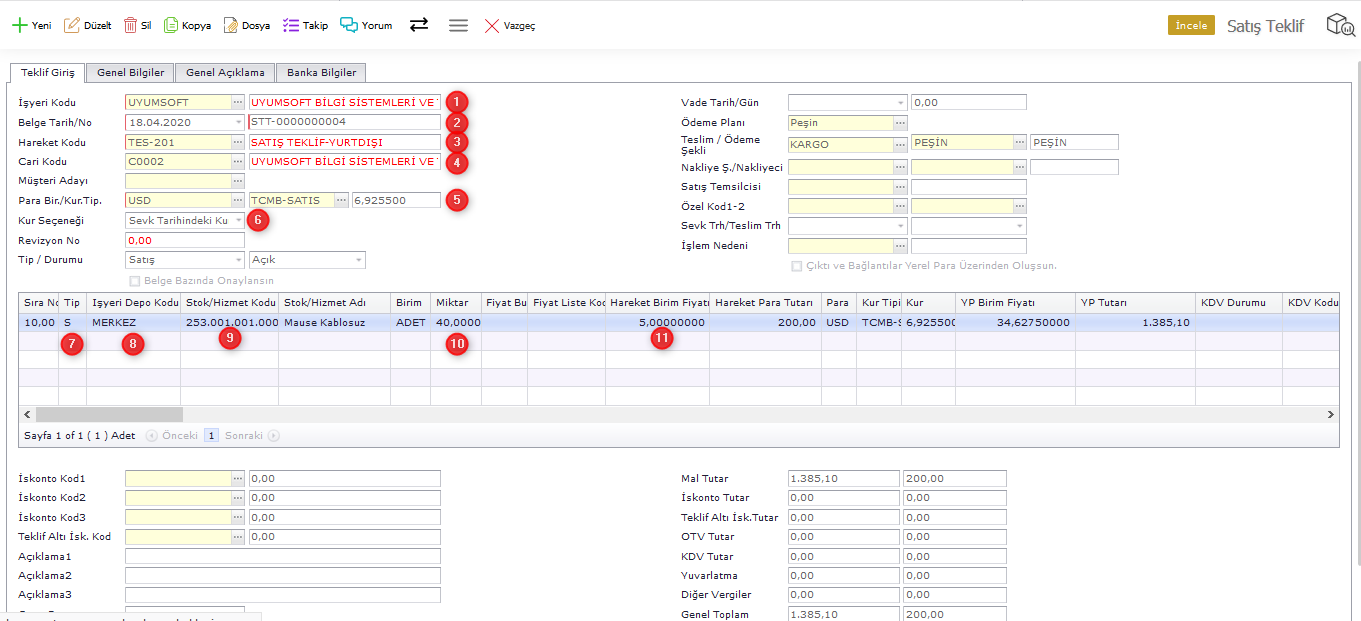Click the swap arrows toolbar icon
1361x621 pixels.
pos(419,25)
